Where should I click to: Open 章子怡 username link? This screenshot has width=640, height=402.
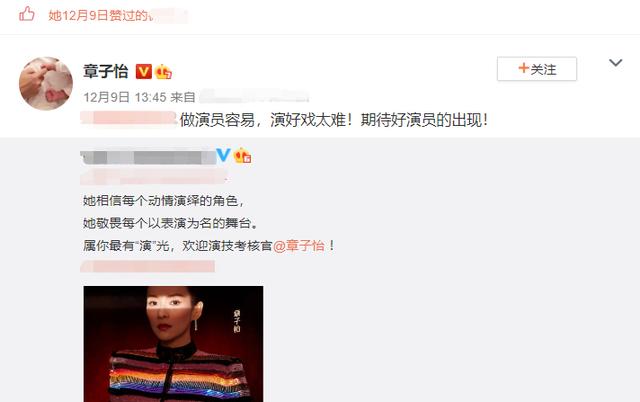pos(106,71)
